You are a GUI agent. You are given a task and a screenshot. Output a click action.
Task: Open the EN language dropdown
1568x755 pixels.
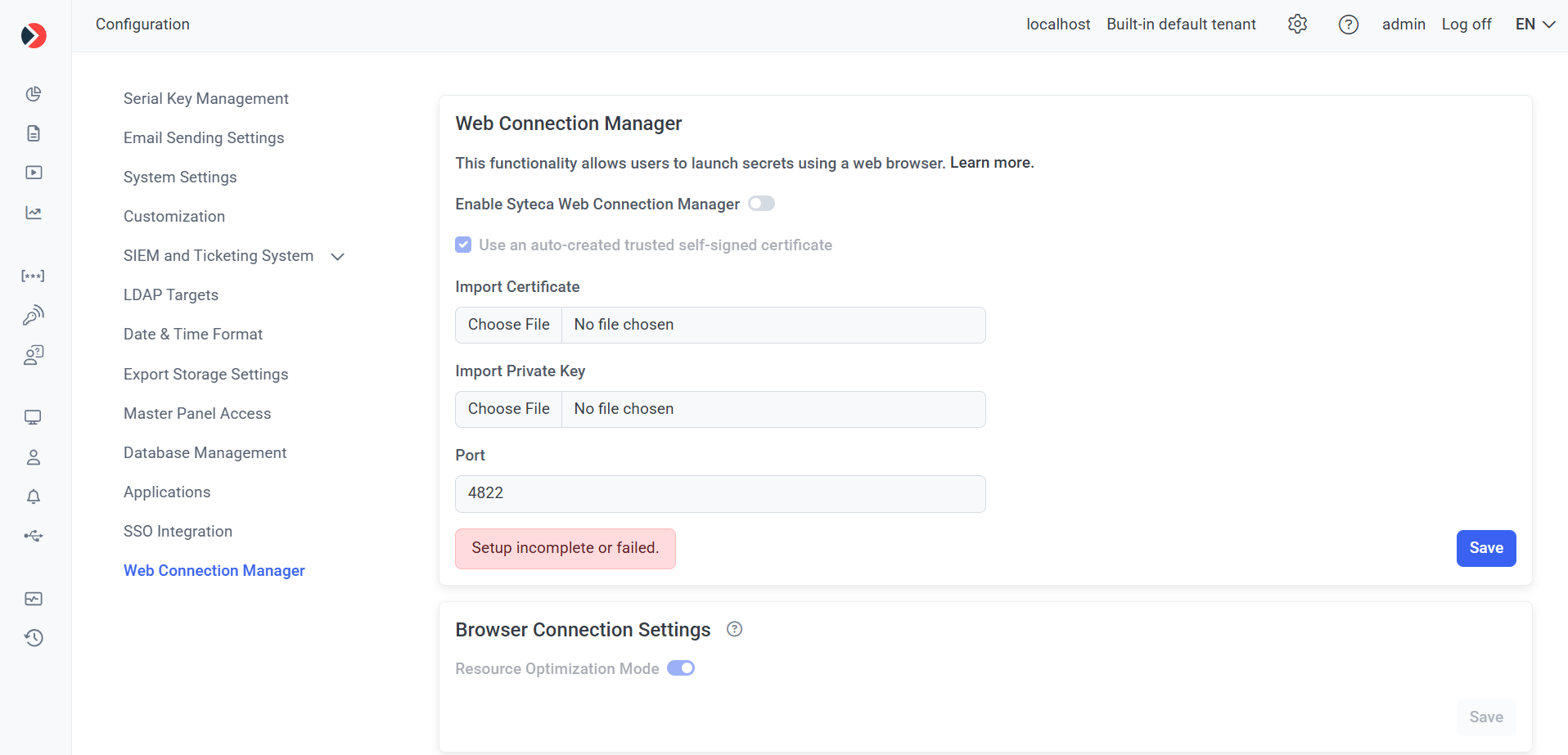pyautogui.click(x=1534, y=24)
